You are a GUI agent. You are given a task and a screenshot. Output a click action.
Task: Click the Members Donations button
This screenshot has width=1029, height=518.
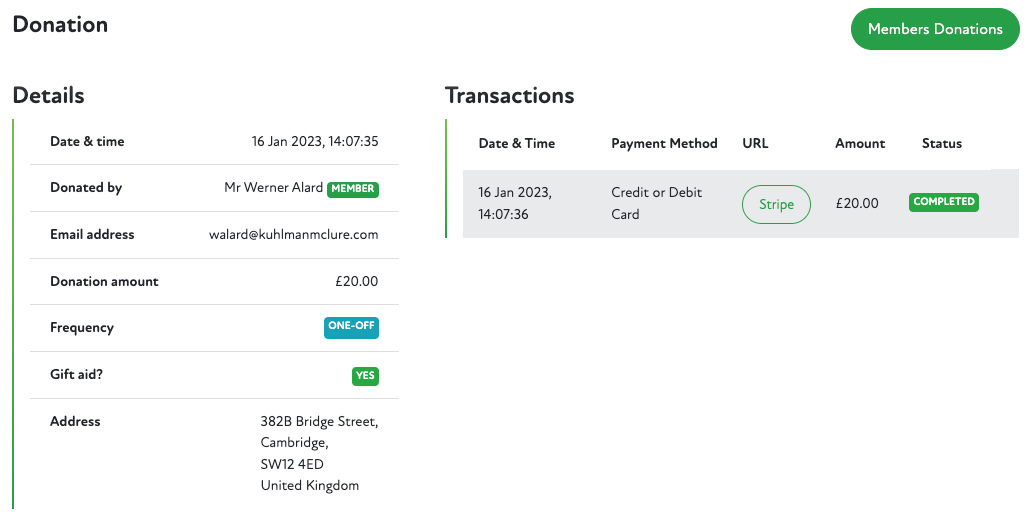pos(934,29)
